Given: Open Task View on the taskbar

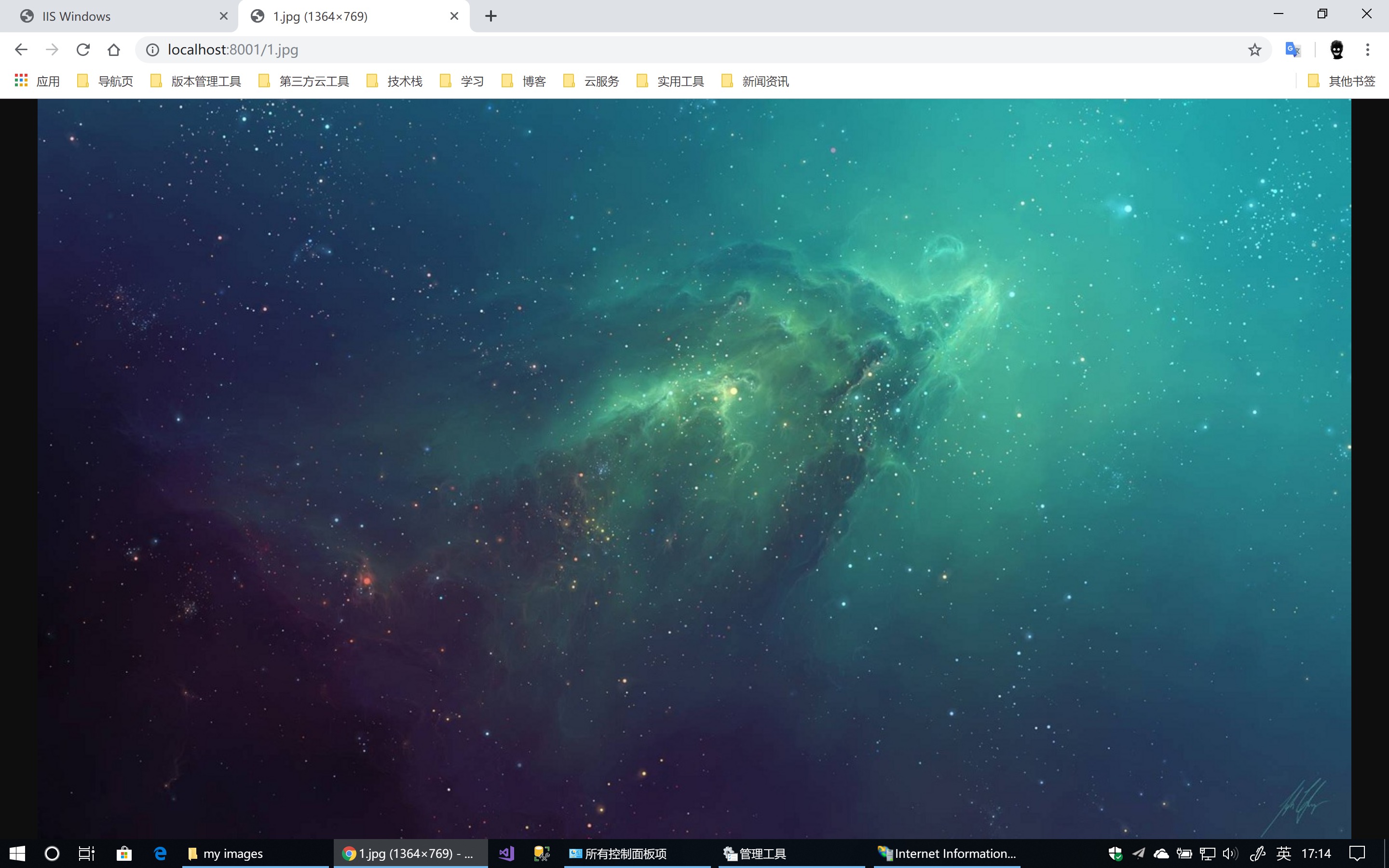Looking at the screenshot, I should pos(87,854).
